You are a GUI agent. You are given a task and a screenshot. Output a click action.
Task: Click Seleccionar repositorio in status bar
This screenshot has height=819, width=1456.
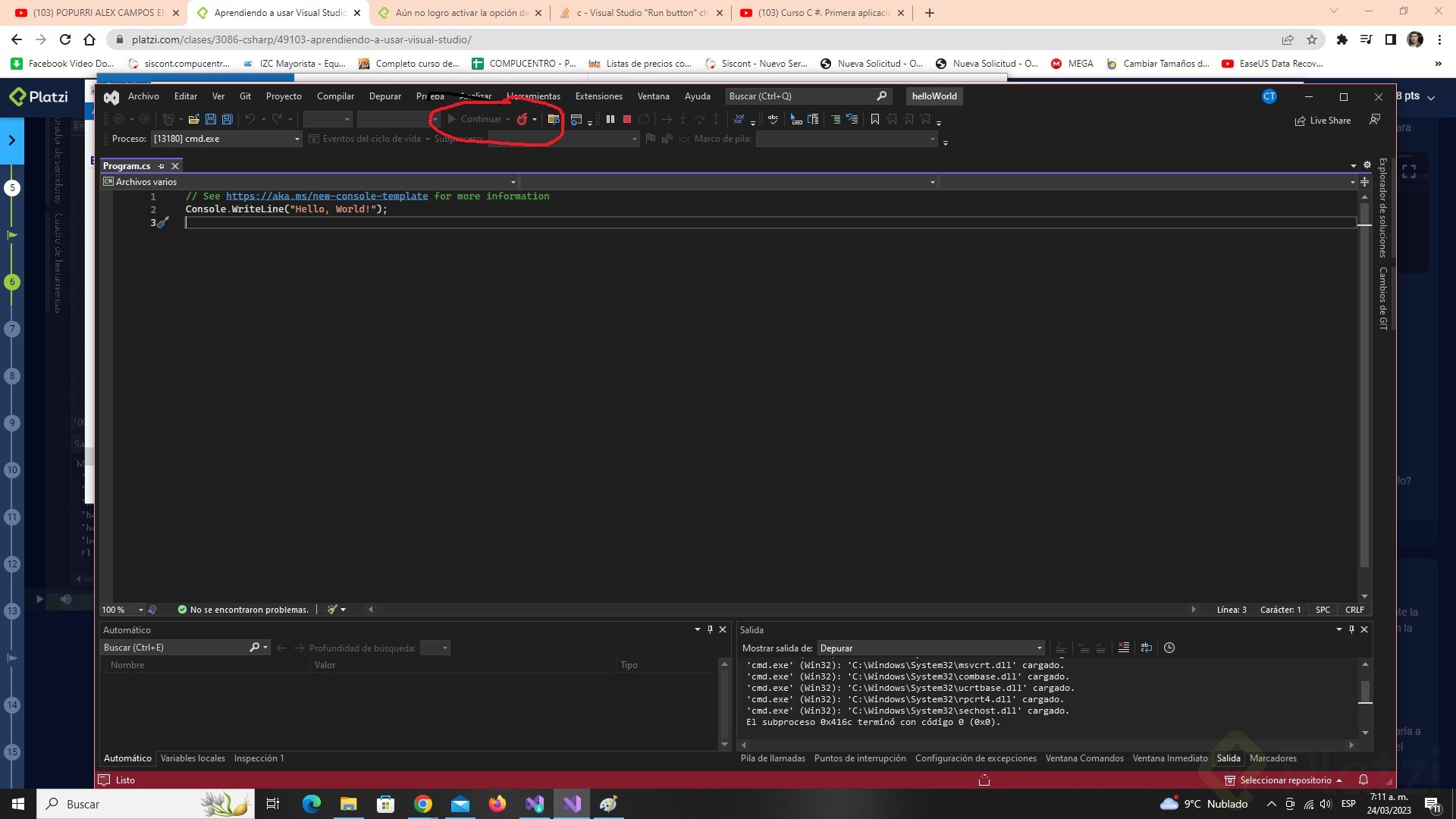tap(1285, 780)
